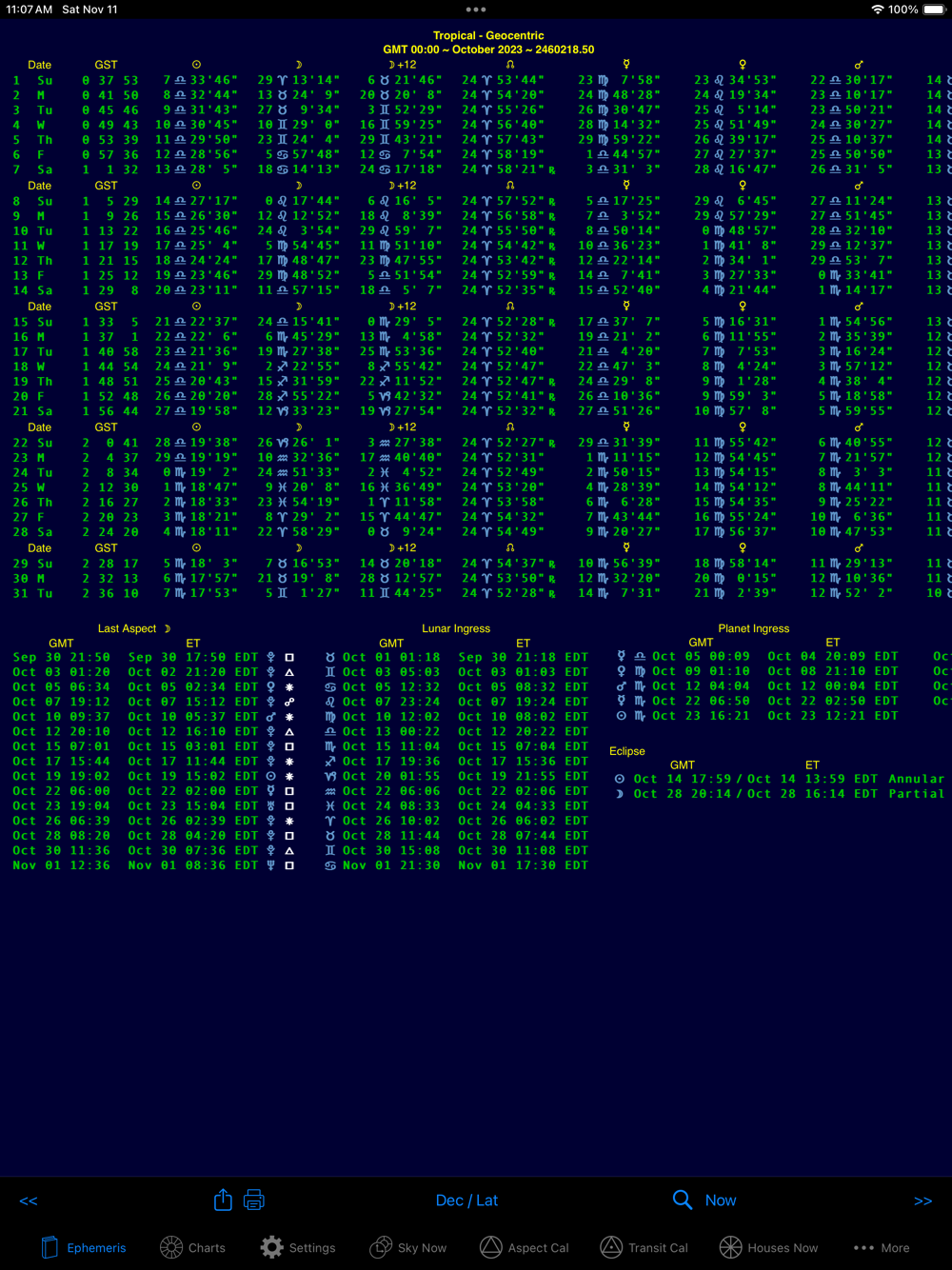Click the Mars symbol in first header row
Screen dimensions: 952x1270
coord(859,65)
